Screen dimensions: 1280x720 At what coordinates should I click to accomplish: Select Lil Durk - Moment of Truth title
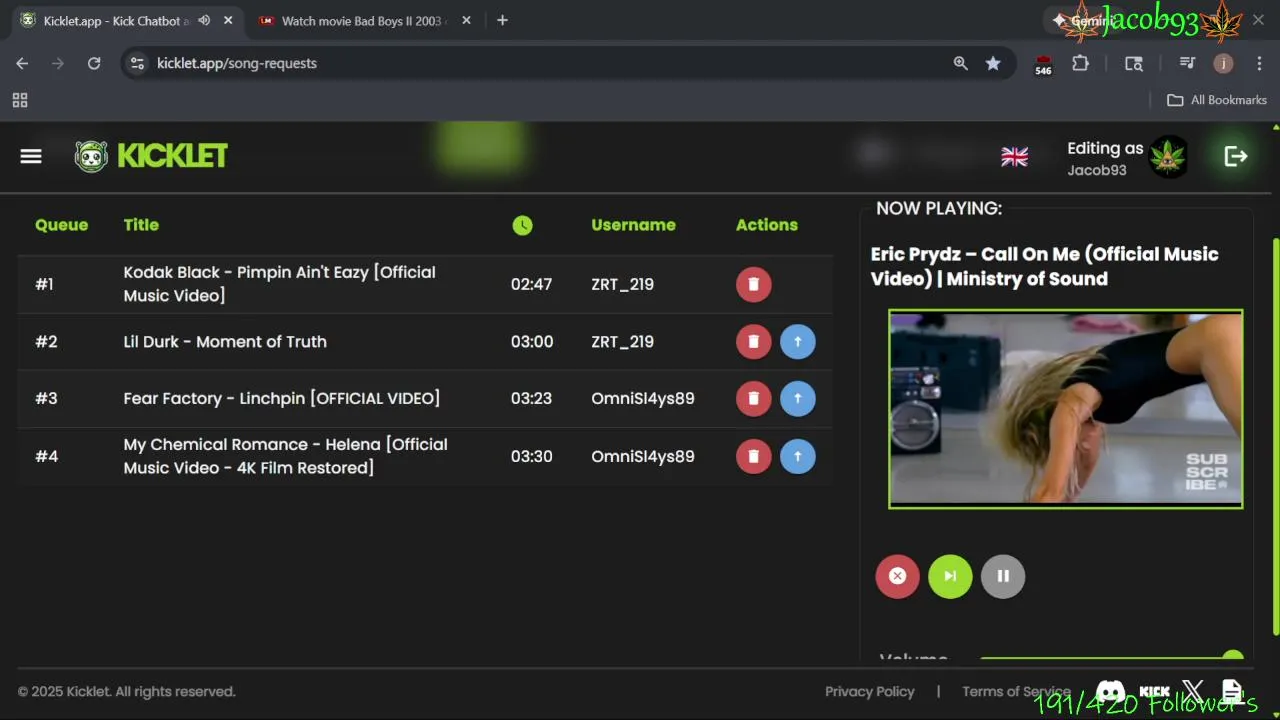225,341
